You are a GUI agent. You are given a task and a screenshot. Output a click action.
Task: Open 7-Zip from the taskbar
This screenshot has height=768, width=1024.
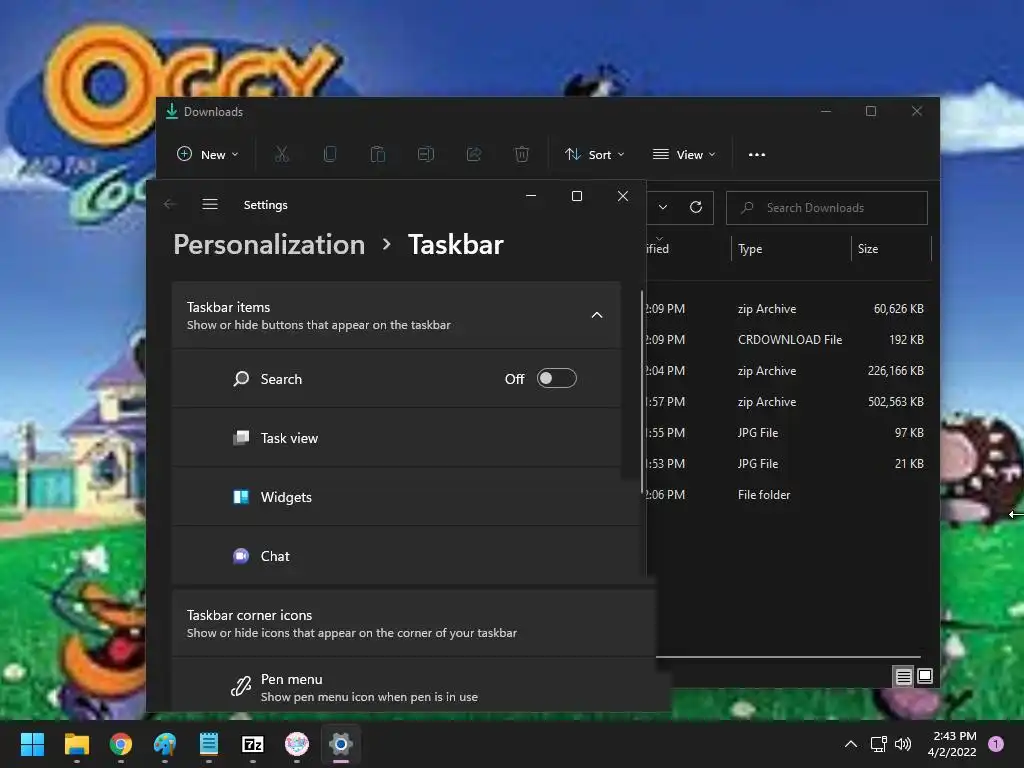coord(253,744)
